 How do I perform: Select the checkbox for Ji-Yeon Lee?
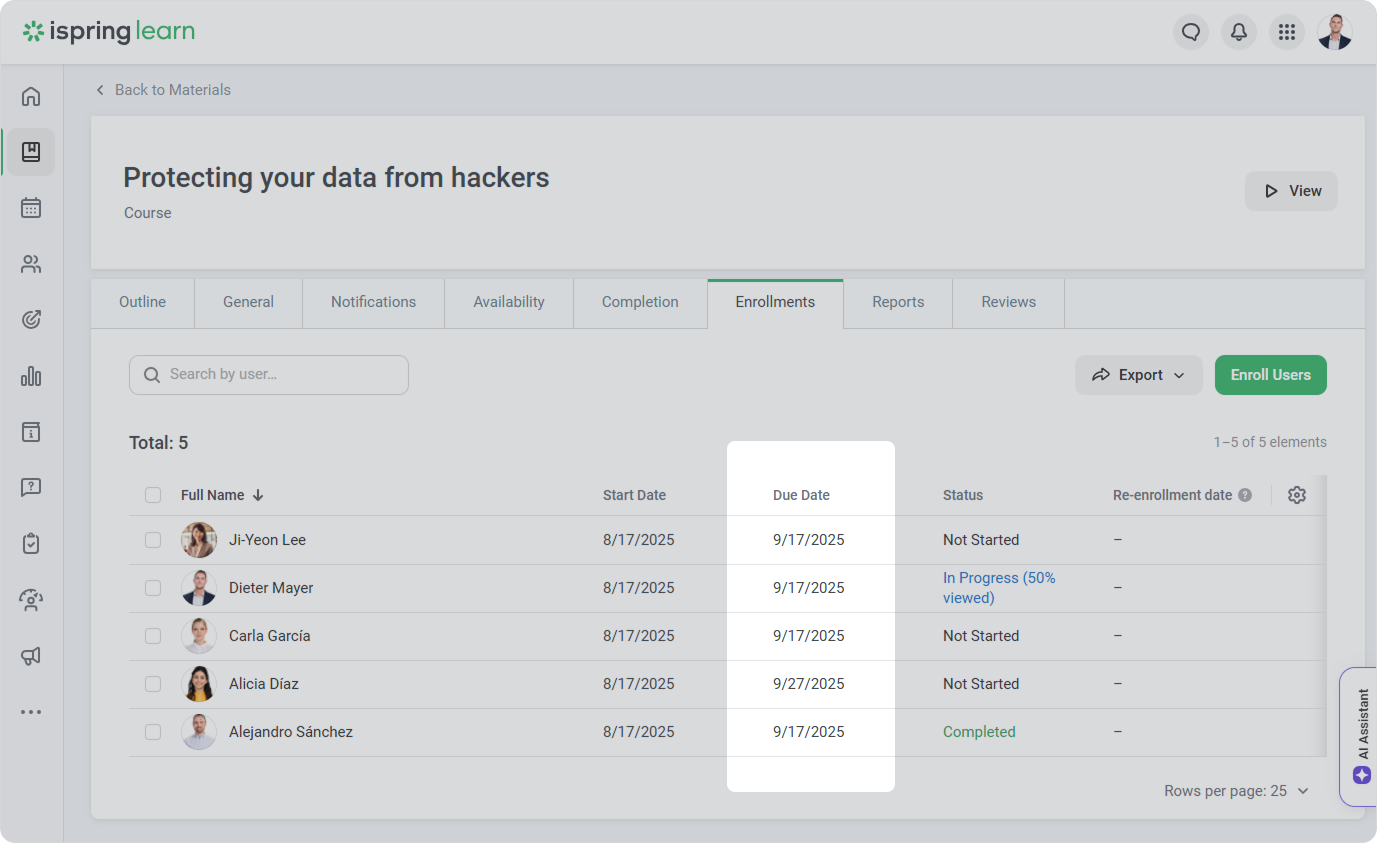[153, 540]
